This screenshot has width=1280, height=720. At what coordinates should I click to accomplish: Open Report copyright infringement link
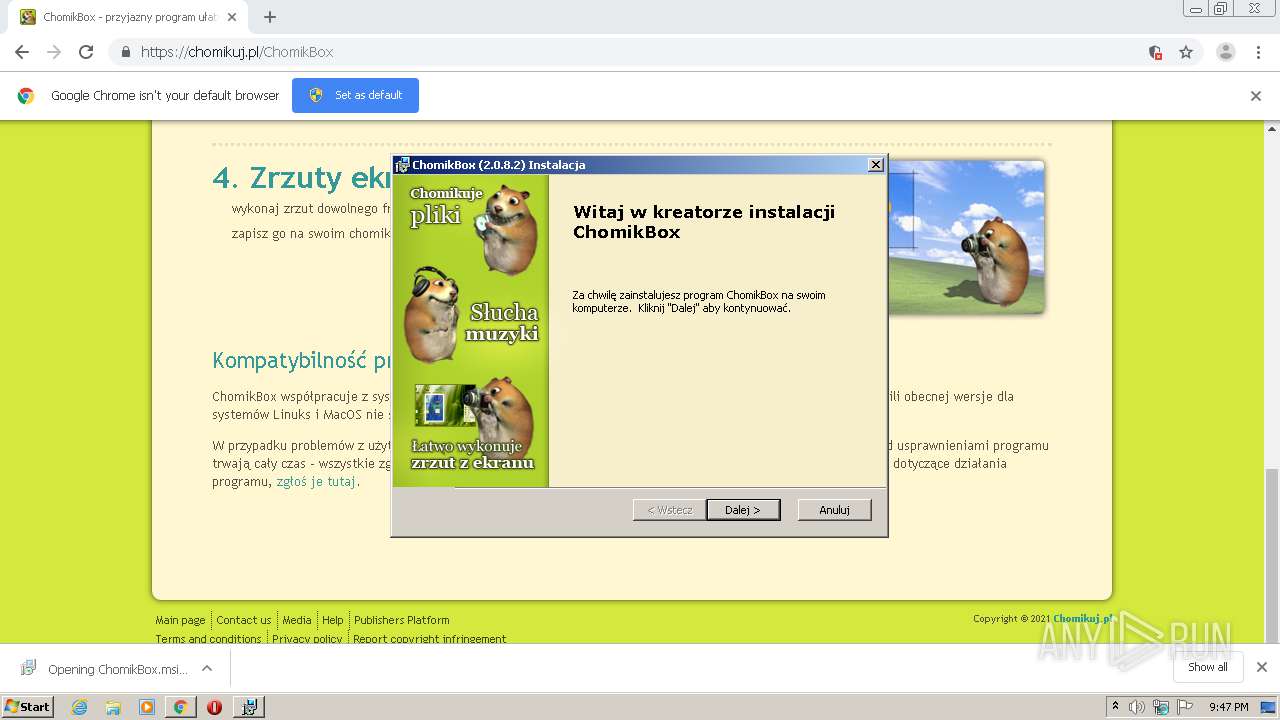coord(429,639)
